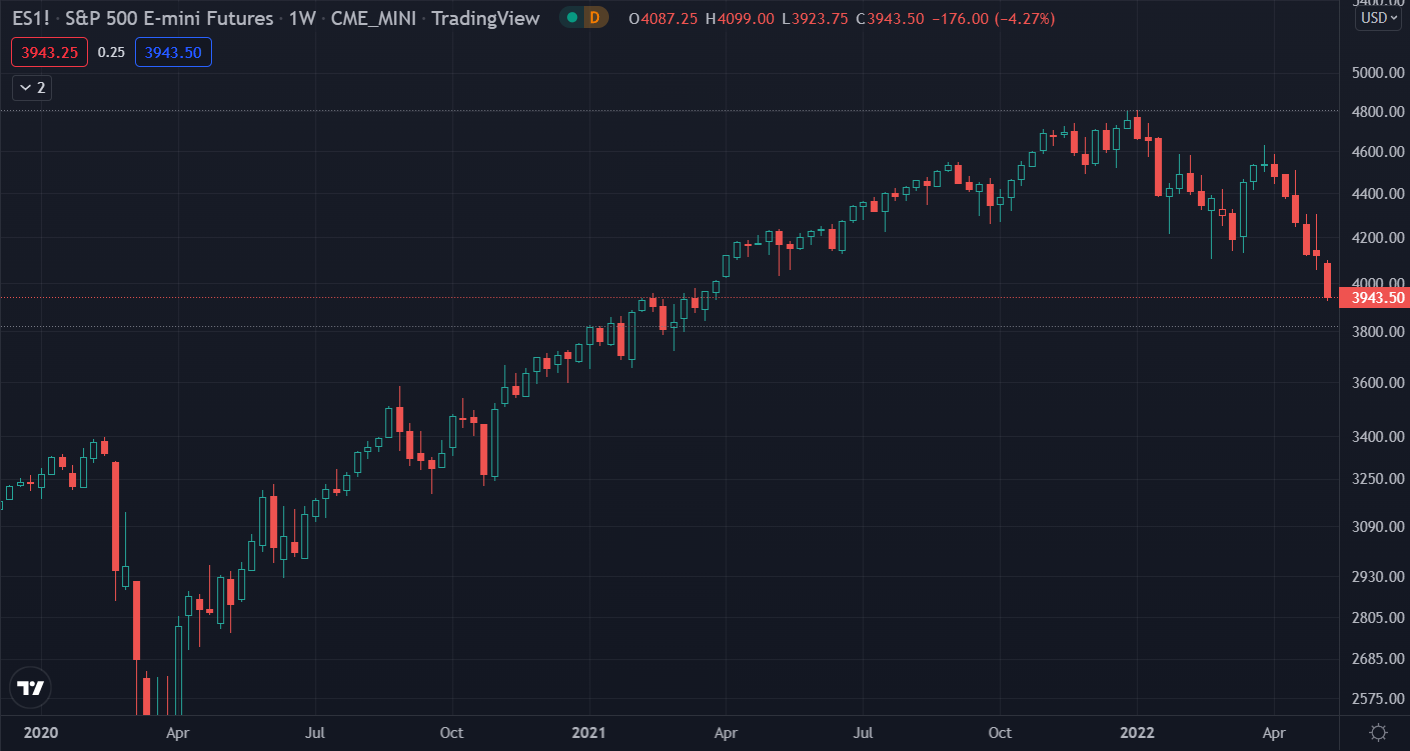
Task: Click the 3400.00 price axis label
Action: (1379, 437)
